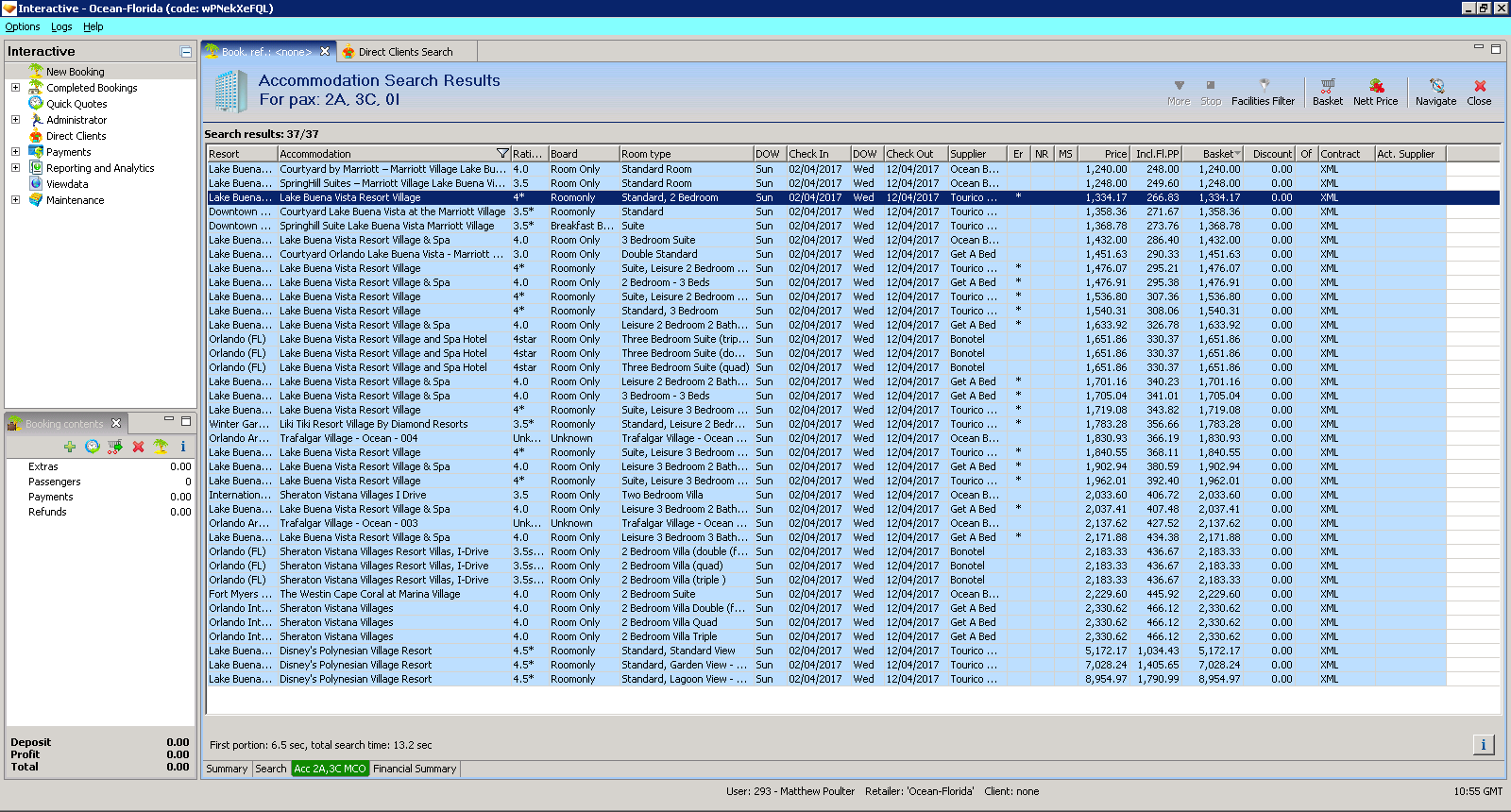The width and height of the screenshot is (1511, 812).
Task: Minimize the Booking contents panel
Action: pyautogui.click(x=169, y=419)
